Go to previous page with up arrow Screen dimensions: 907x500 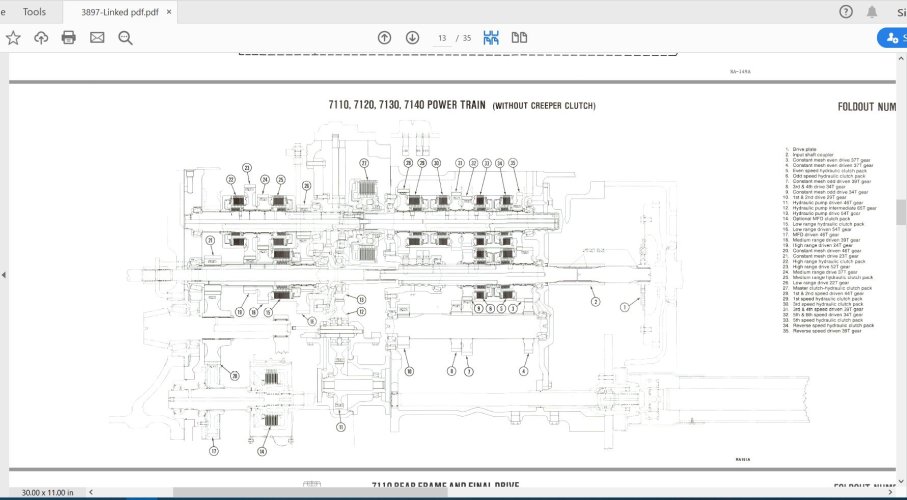(384, 38)
